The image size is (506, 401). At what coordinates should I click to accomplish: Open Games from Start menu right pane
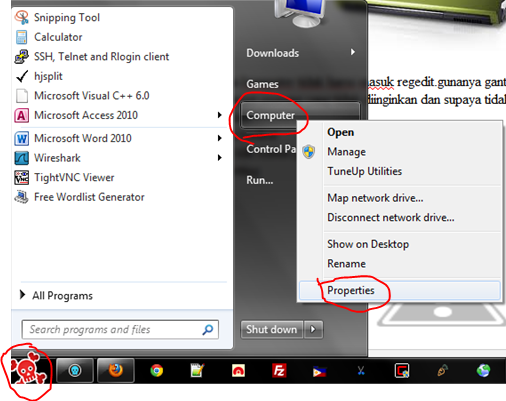262,84
